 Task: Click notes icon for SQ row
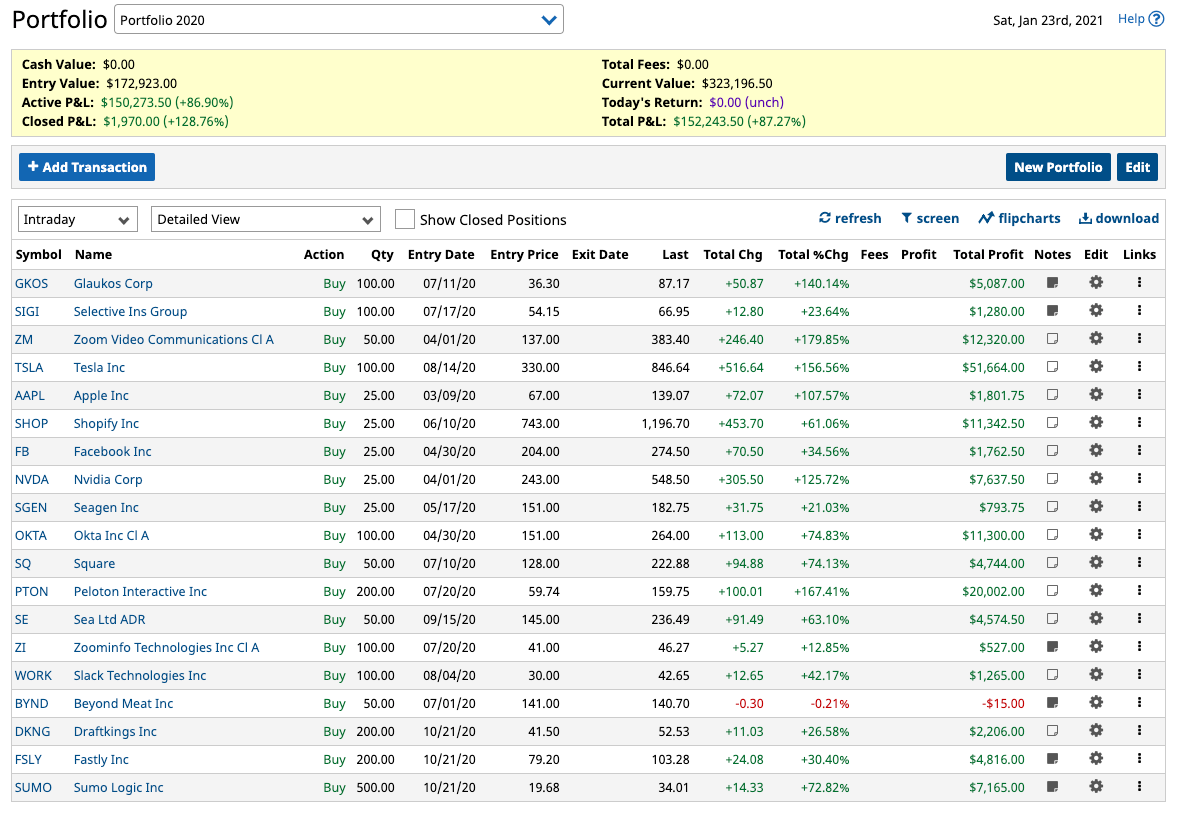1052,563
